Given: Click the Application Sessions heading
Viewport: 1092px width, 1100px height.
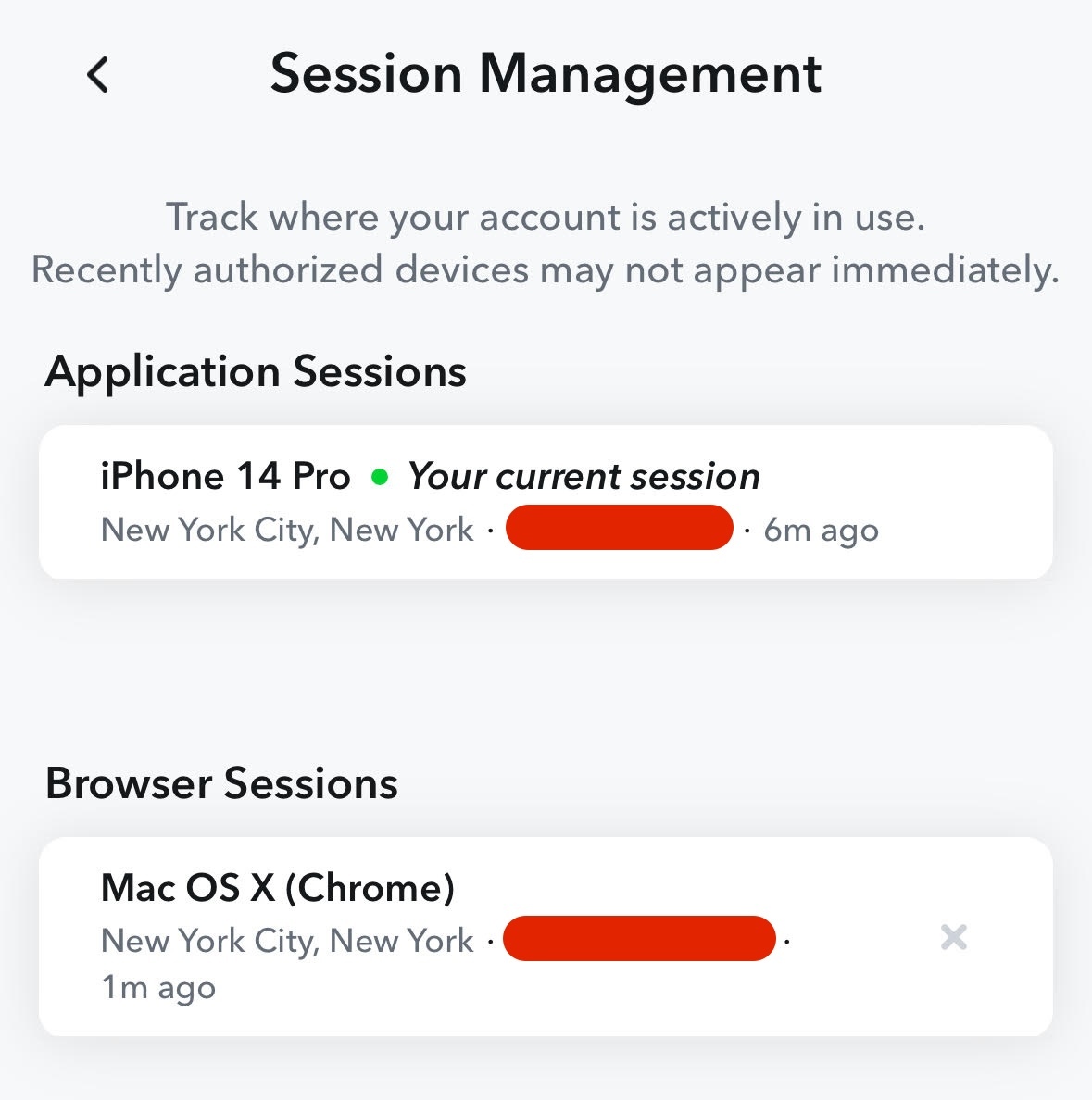Looking at the screenshot, I should point(257,371).
